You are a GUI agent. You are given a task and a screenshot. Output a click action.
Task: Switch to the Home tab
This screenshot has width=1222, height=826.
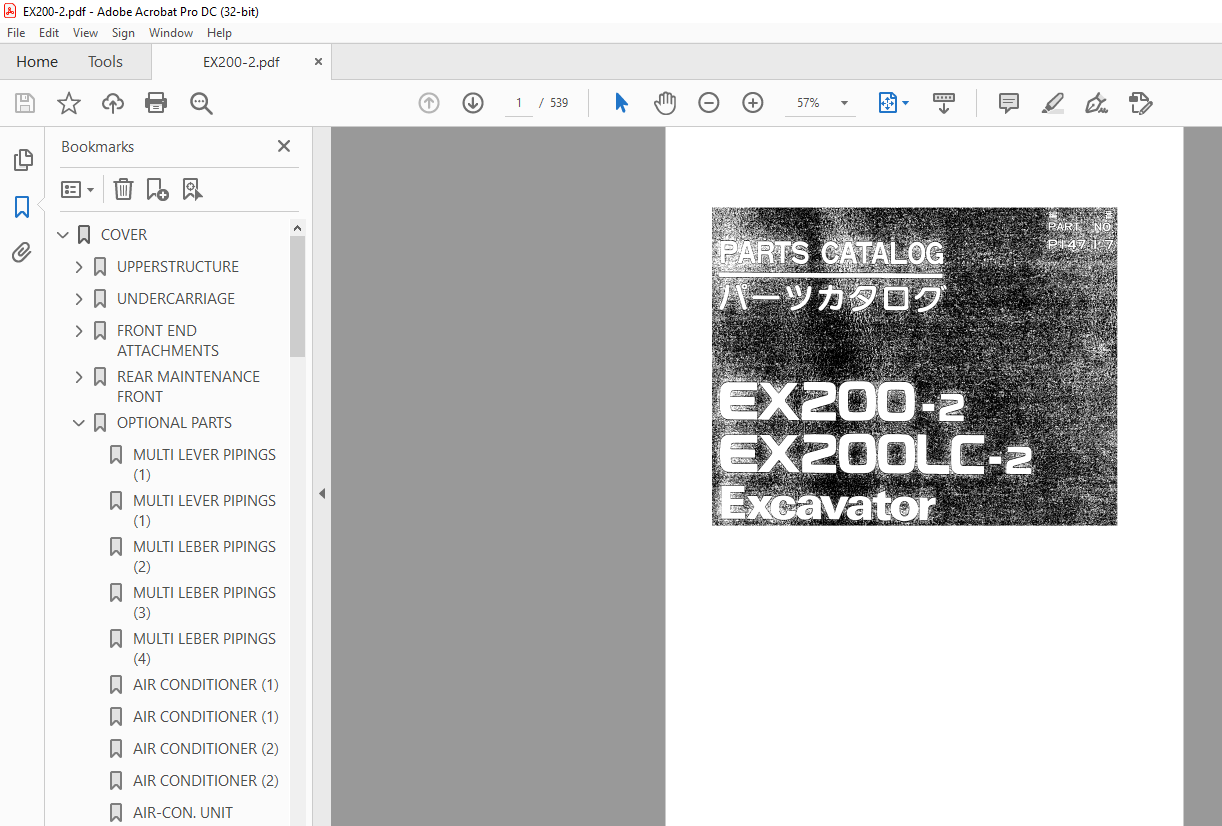click(x=37, y=62)
